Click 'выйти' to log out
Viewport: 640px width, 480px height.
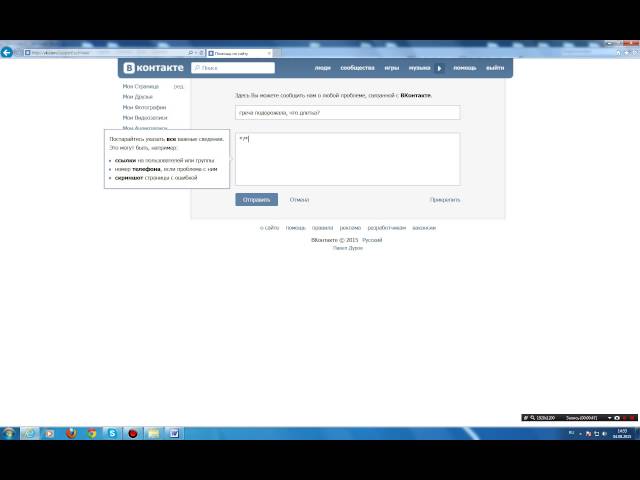click(495, 68)
